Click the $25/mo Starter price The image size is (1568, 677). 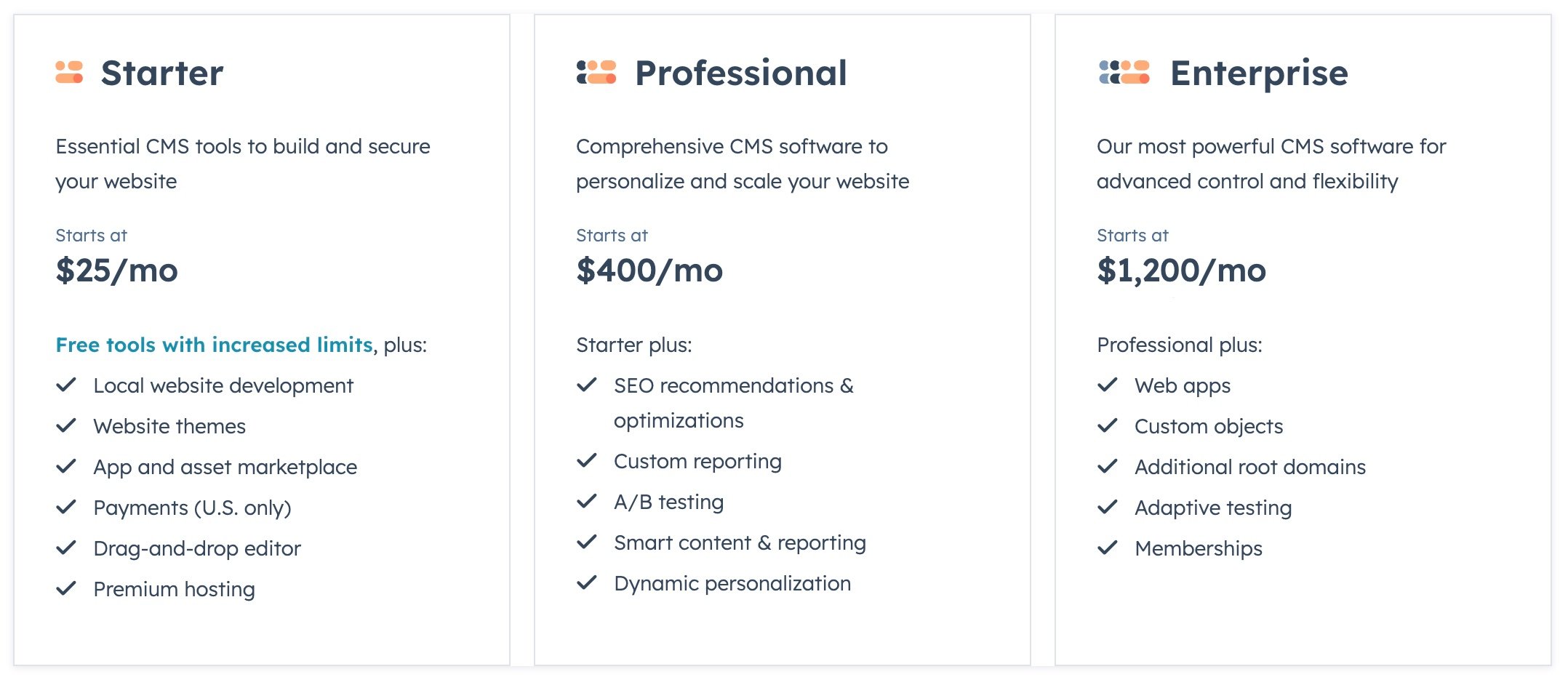[117, 271]
